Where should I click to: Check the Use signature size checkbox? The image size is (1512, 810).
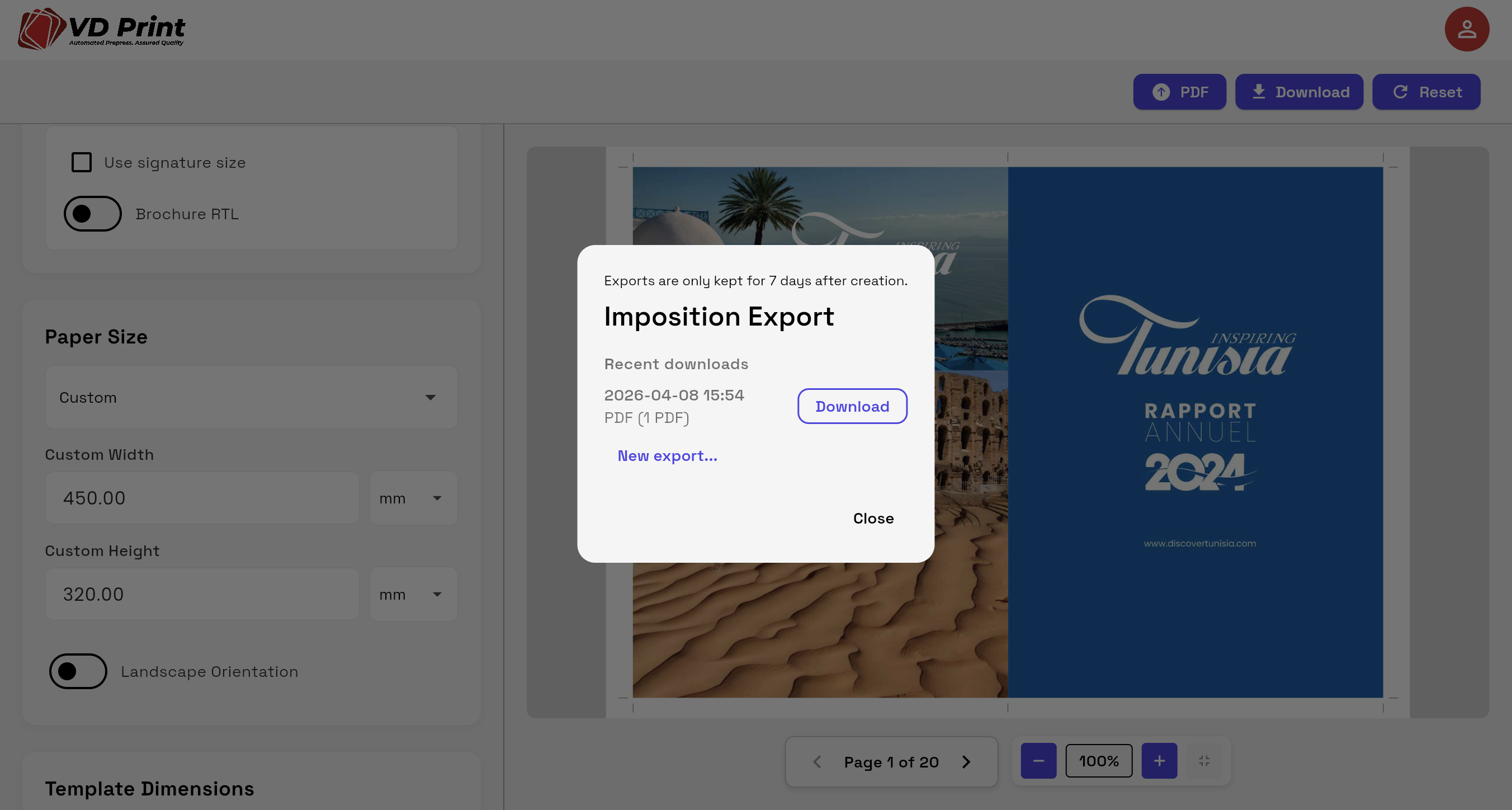click(82, 162)
